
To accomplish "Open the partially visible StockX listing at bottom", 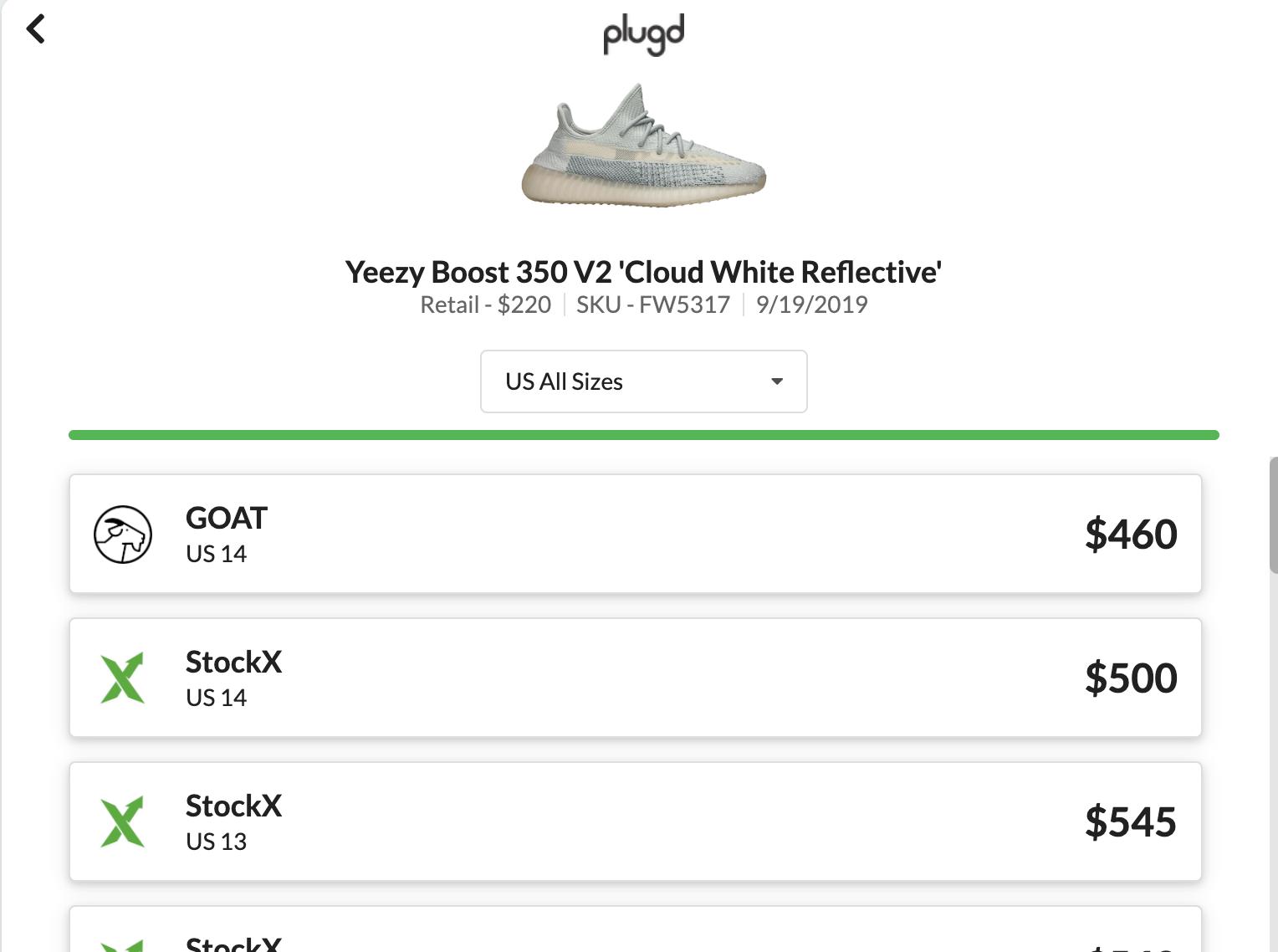I will coord(636,929).
